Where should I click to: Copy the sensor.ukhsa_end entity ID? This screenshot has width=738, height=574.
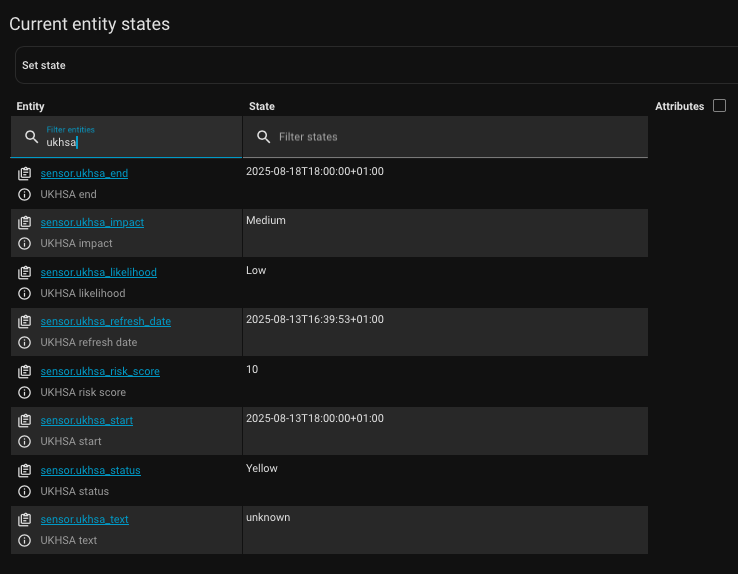(x=25, y=173)
